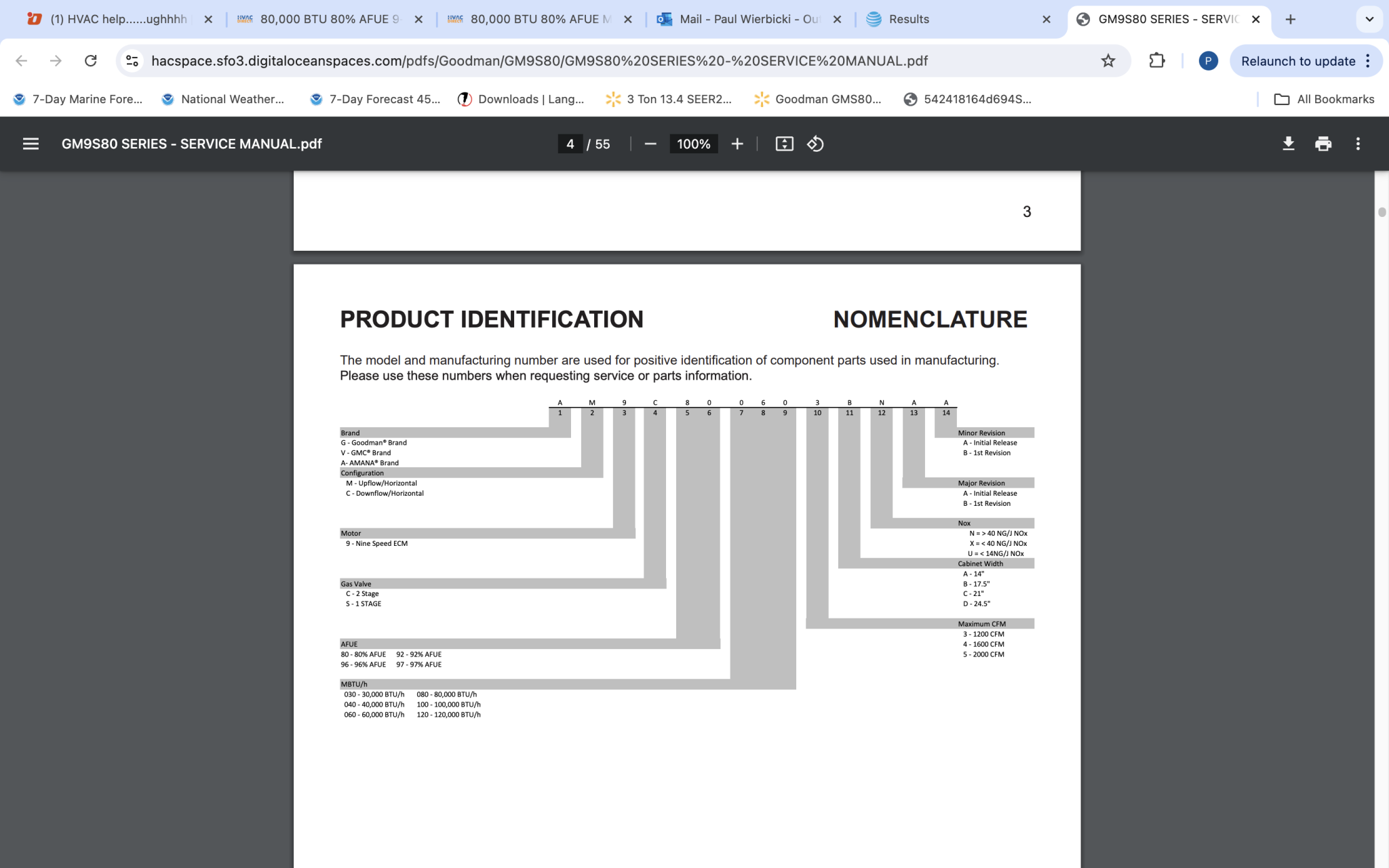Go forward in browser history
1389x868 pixels.
[x=56, y=61]
